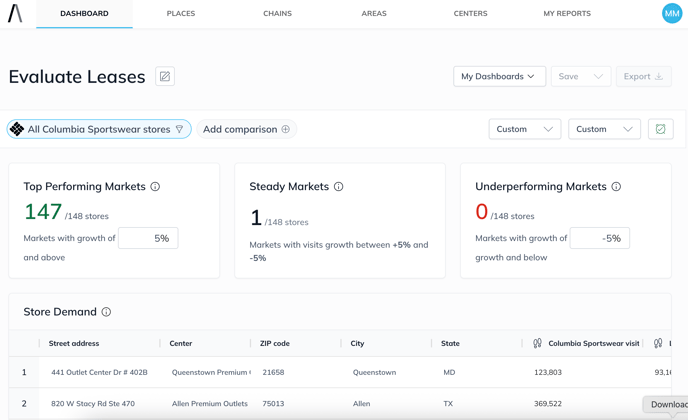The height and width of the screenshot is (420, 688).
Task: Toggle the green checkmark calendar button
Action: pyautogui.click(x=660, y=129)
